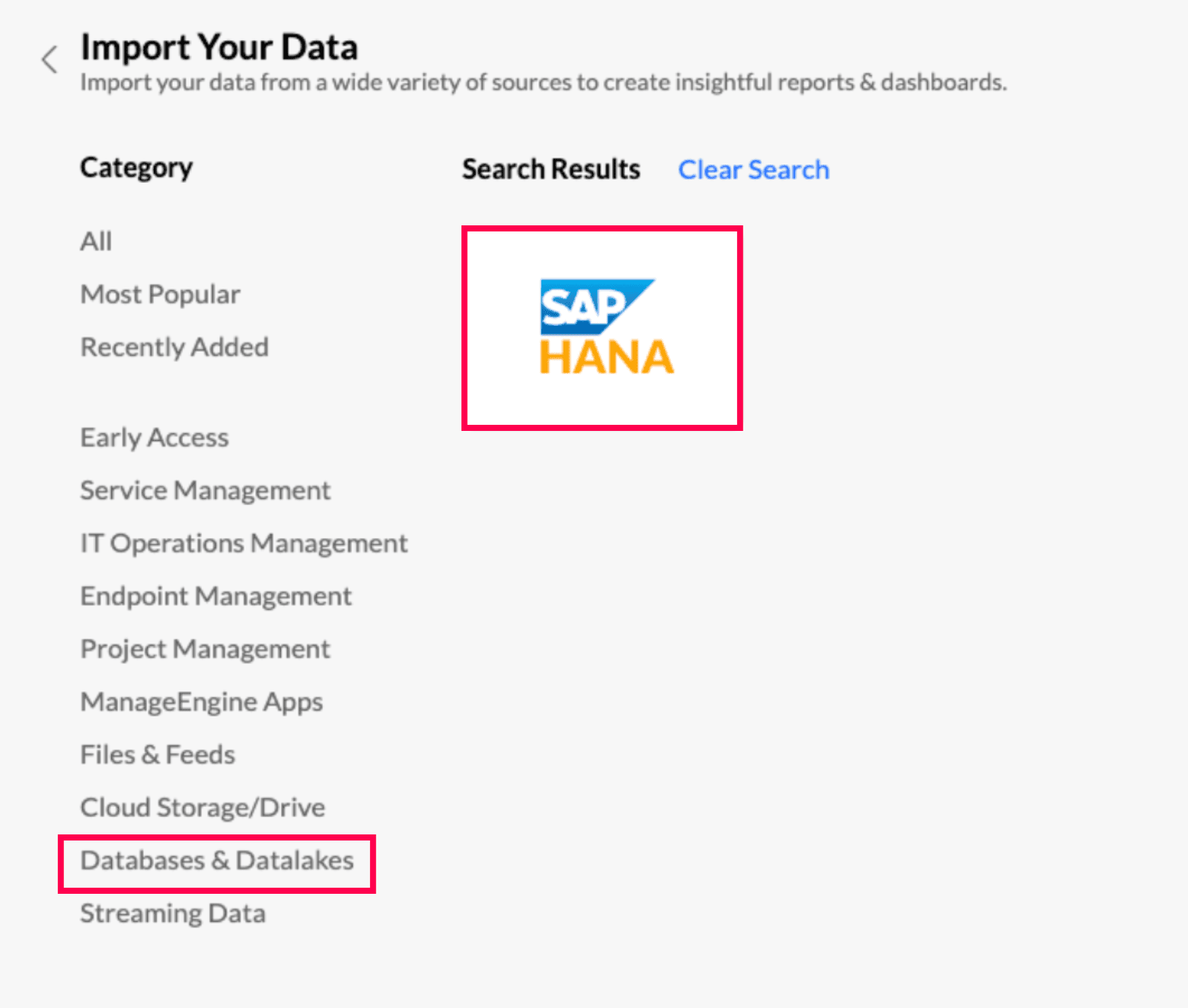The image size is (1188, 1008).
Task: Click the Clear Search link
Action: point(753,170)
